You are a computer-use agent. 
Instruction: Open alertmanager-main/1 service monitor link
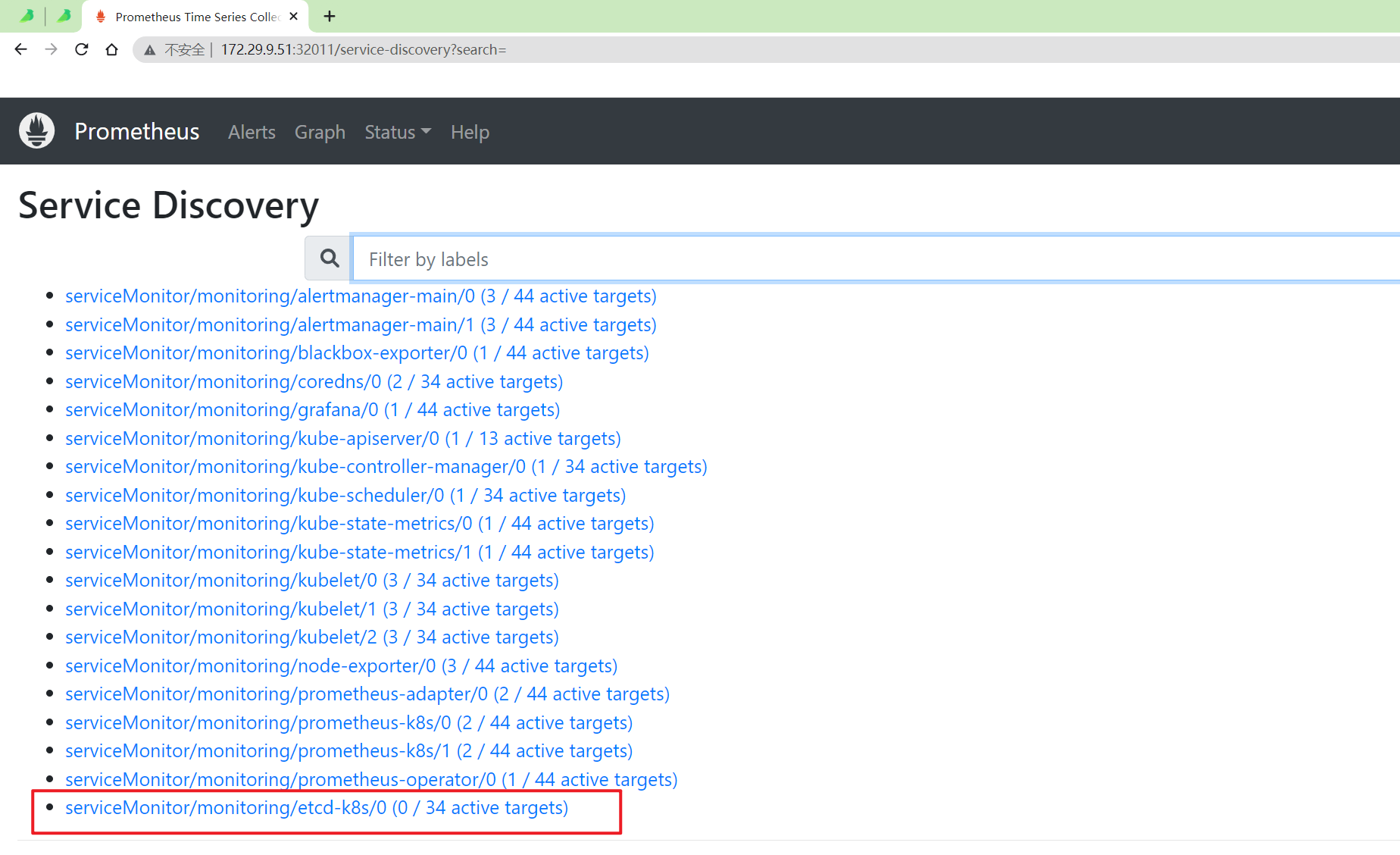point(361,324)
